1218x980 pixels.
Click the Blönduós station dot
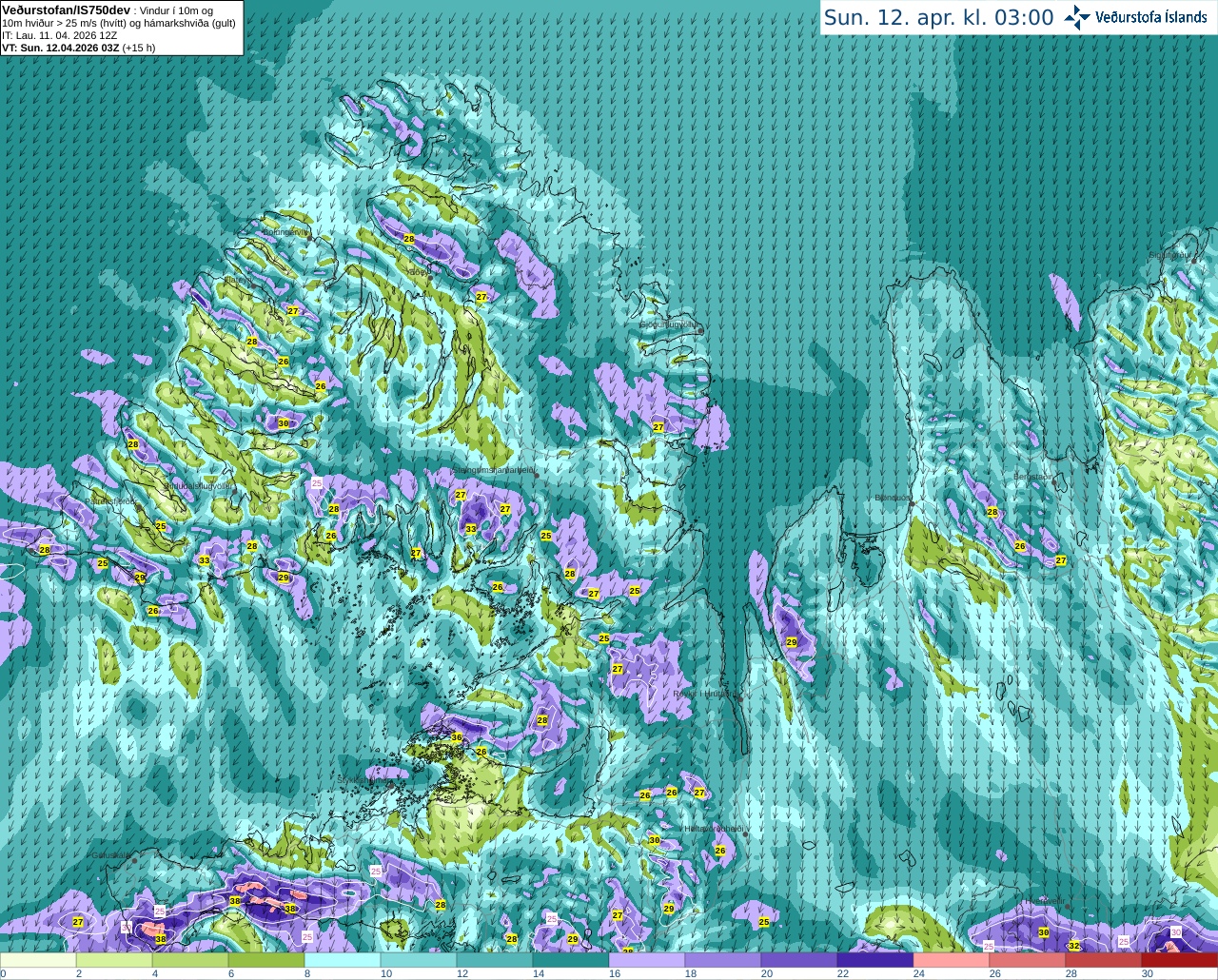(x=912, y=503)
